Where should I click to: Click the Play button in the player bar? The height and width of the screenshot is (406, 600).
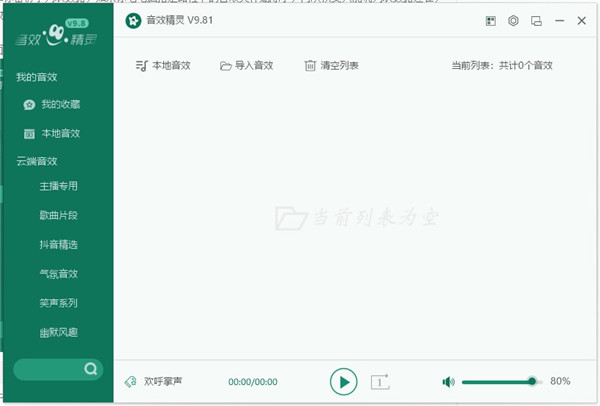(343, 381)
